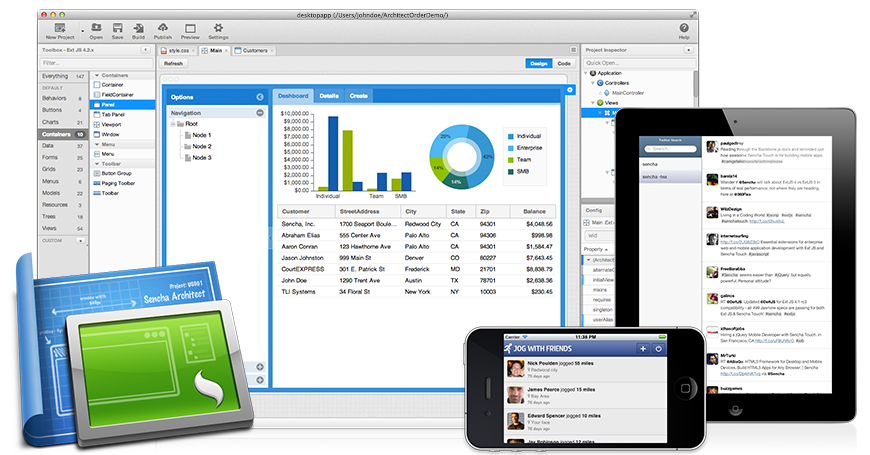Select the 'sencha' saved search on the iPad
This screenshot has height=455, width=870.
(670, 164)
